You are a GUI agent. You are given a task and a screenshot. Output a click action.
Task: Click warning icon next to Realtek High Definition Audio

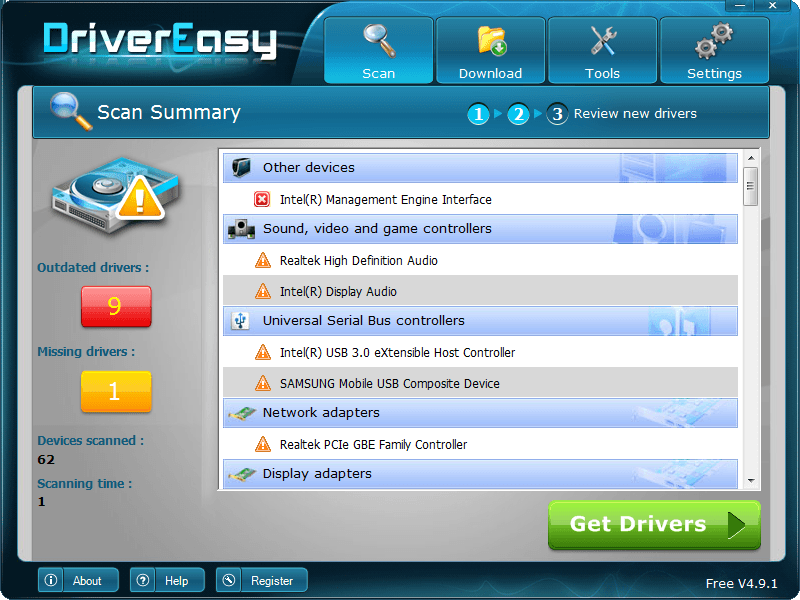coord(263,260)
